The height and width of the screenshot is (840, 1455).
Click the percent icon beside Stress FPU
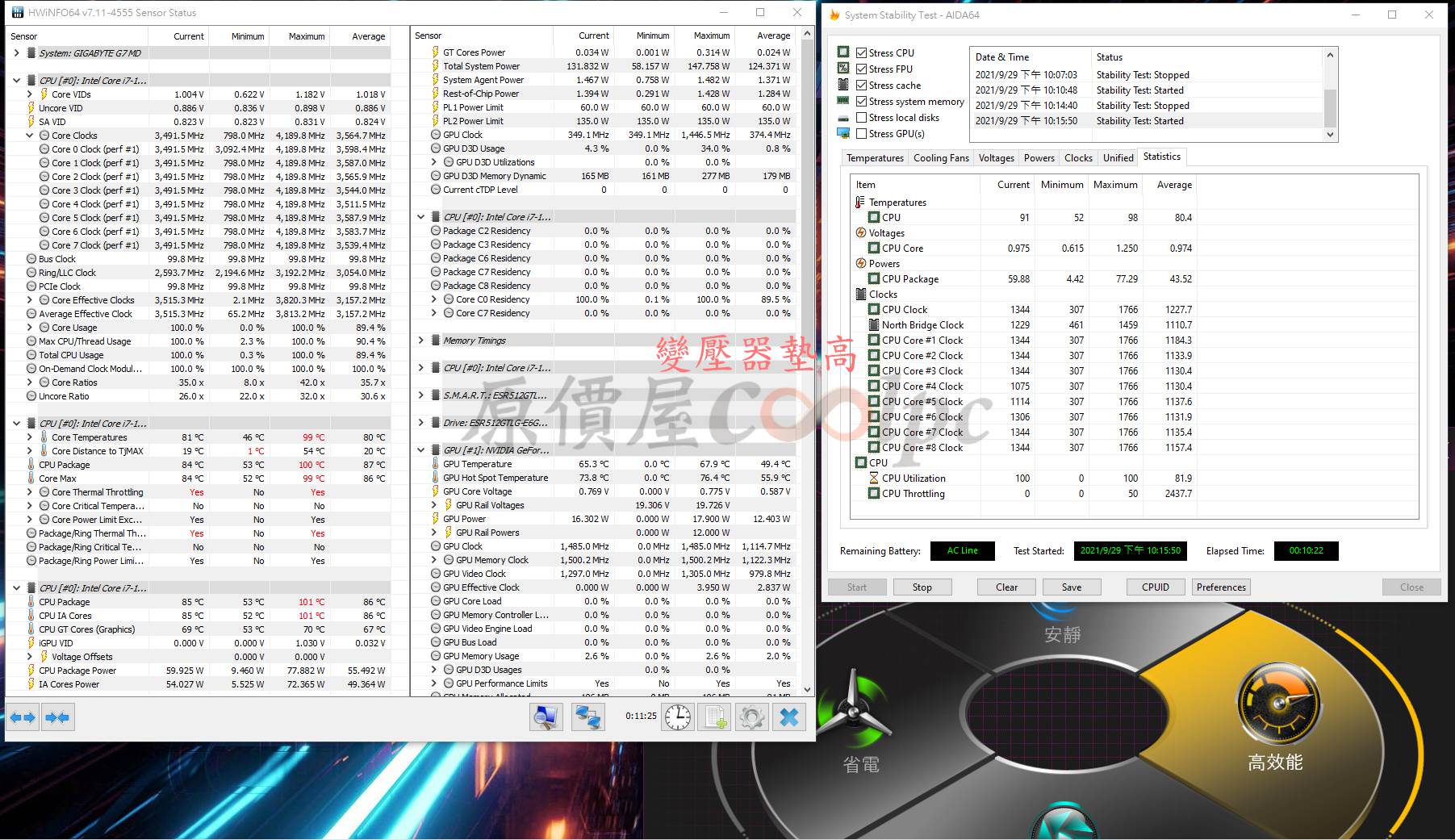(x=843, y=68)
